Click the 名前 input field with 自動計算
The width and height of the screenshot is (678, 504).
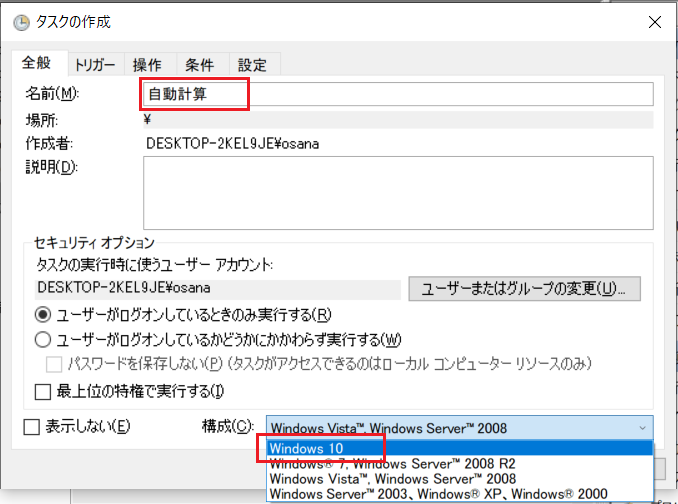coord(398,94)
